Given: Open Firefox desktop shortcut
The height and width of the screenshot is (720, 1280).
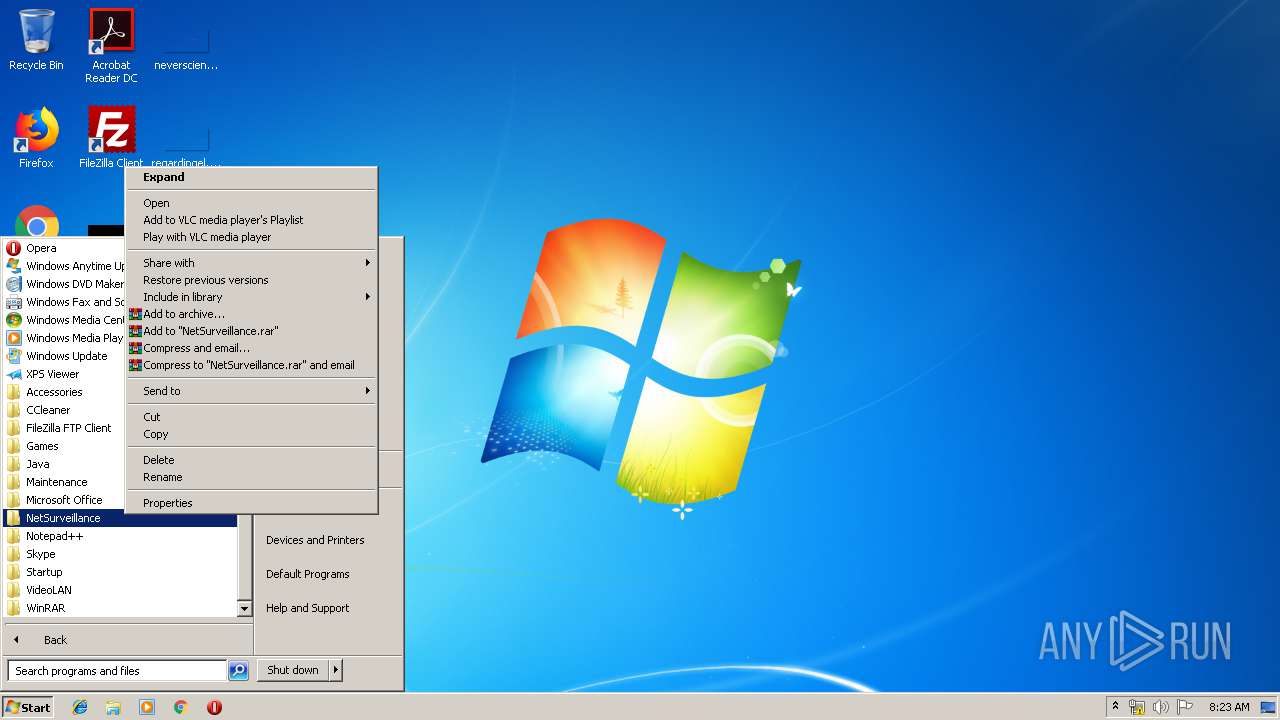Looking at the screenshot, I should [36, 138].
